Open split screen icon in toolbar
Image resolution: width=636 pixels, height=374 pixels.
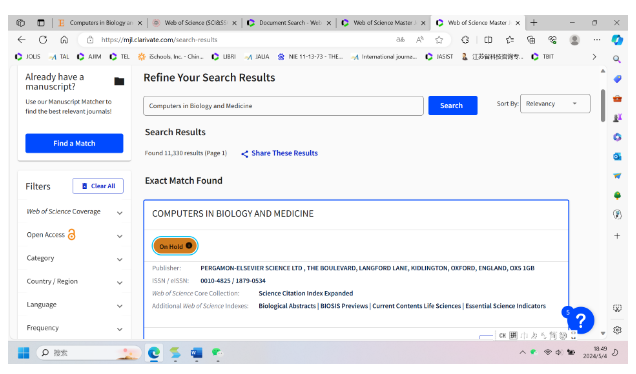tap(488, 40)
